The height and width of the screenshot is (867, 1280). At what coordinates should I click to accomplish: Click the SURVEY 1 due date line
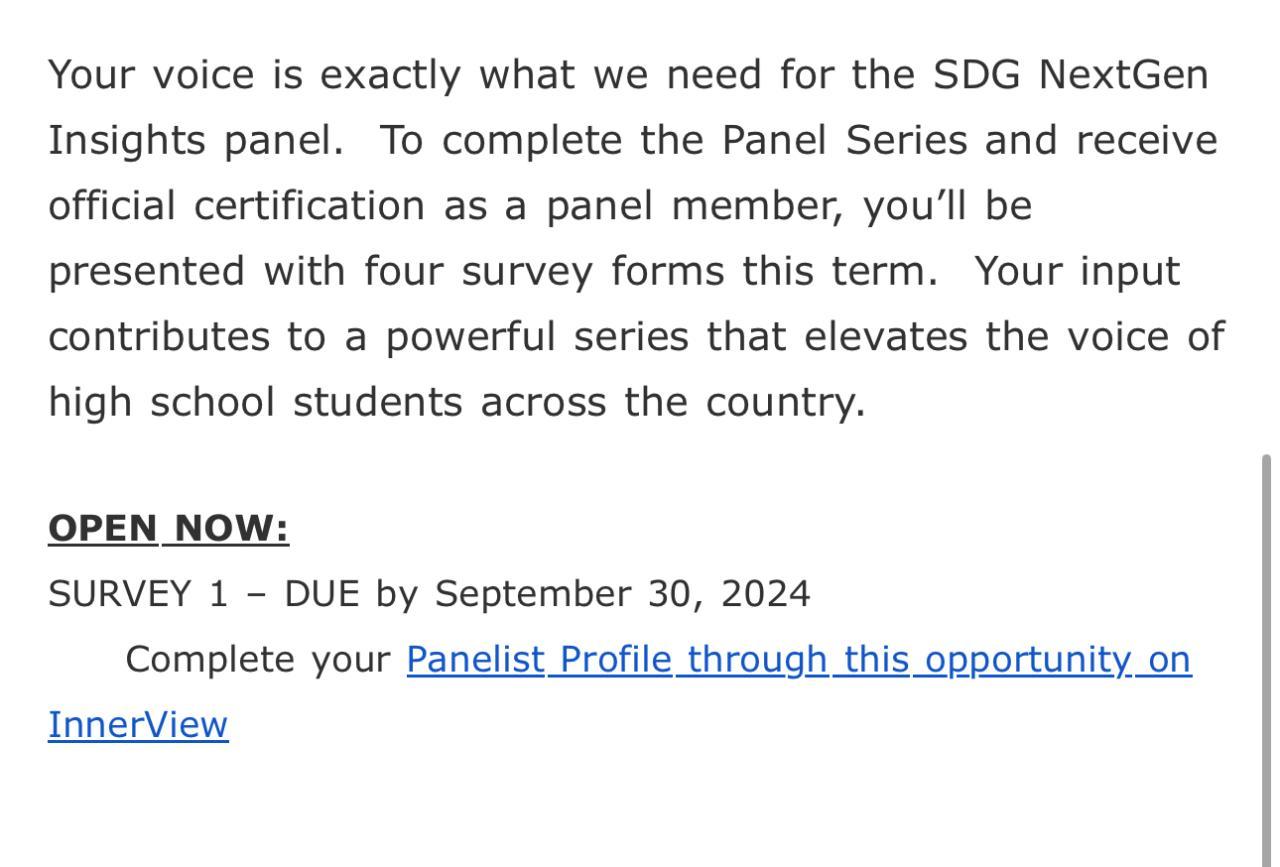[x=428, y=594]
